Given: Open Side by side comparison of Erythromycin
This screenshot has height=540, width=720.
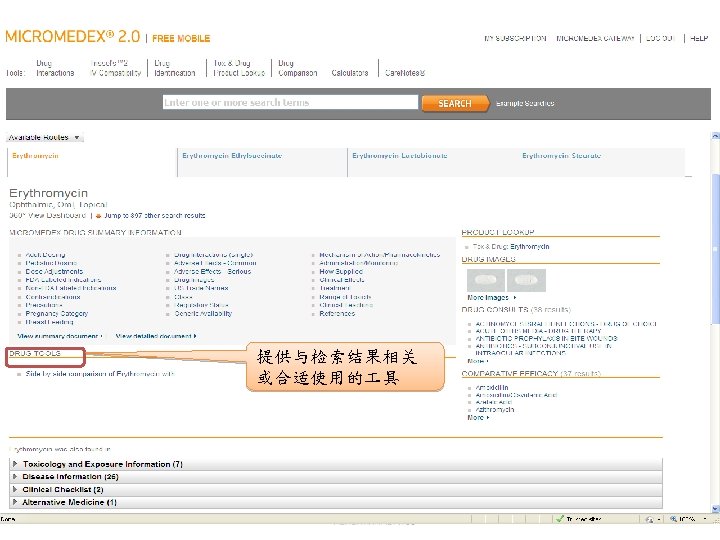Looking at the screenshot, I should pyautogui.click(x=100, y=374).
